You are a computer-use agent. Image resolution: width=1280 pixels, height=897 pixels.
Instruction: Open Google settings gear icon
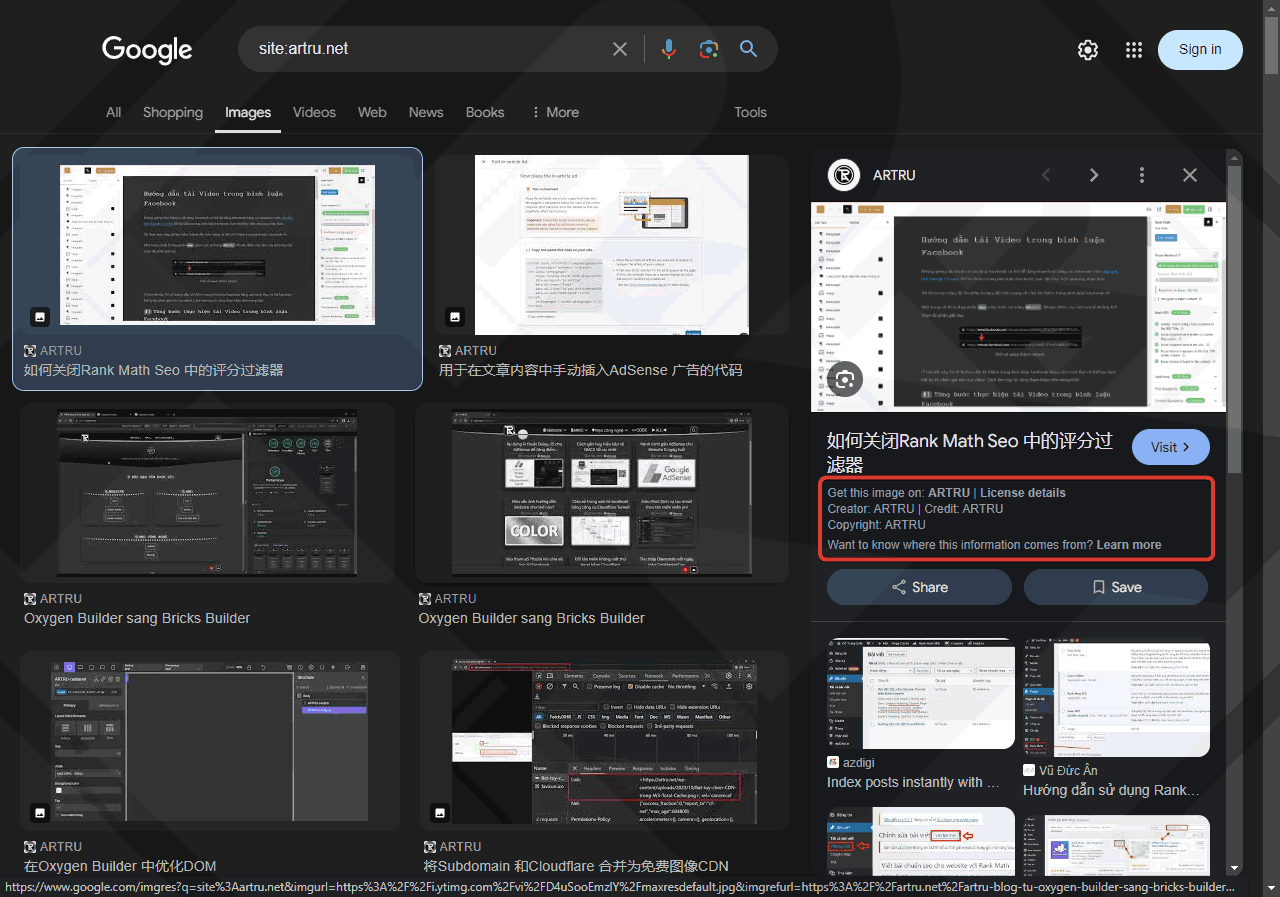pyautogui.click(x=1088, y=50)
